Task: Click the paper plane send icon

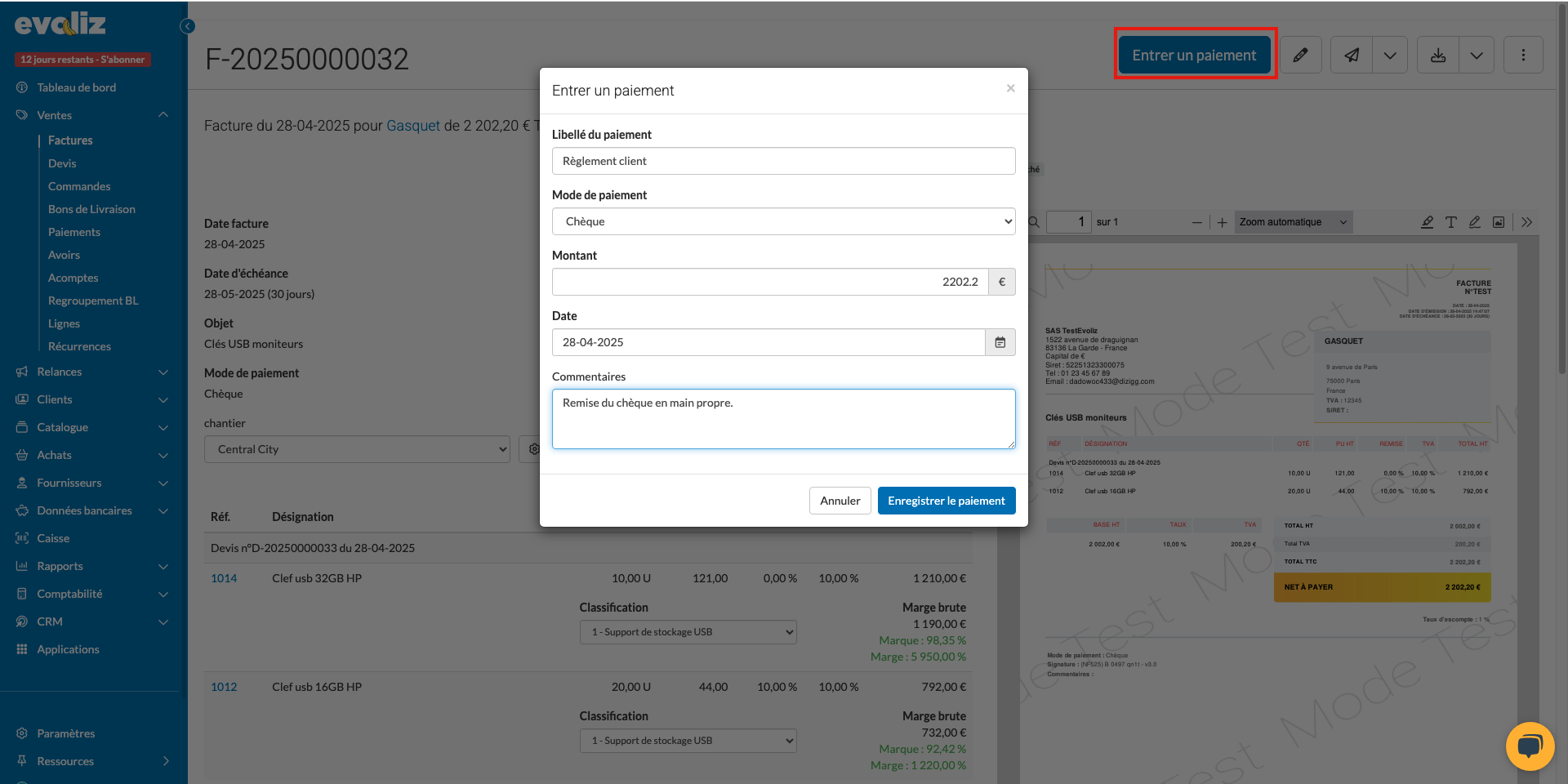Action: click(1352, 56)
